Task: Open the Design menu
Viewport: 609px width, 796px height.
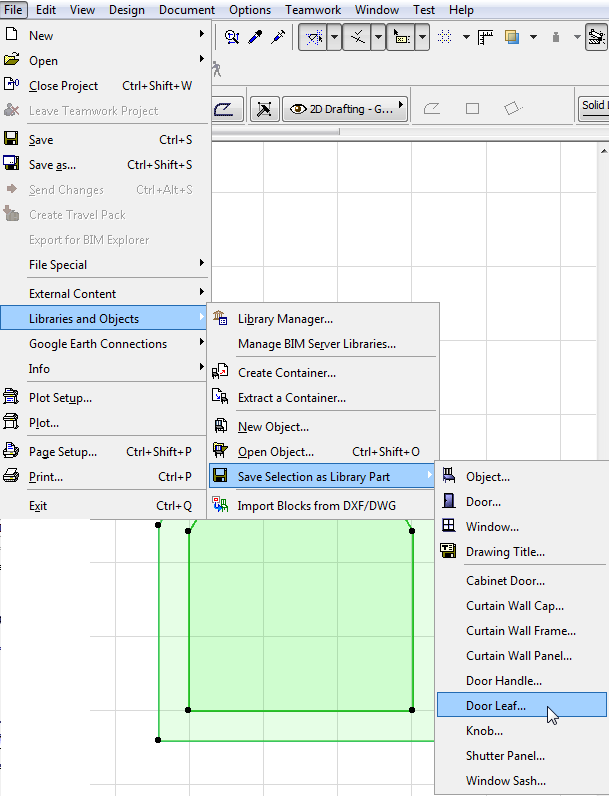Action: point(127,10)
